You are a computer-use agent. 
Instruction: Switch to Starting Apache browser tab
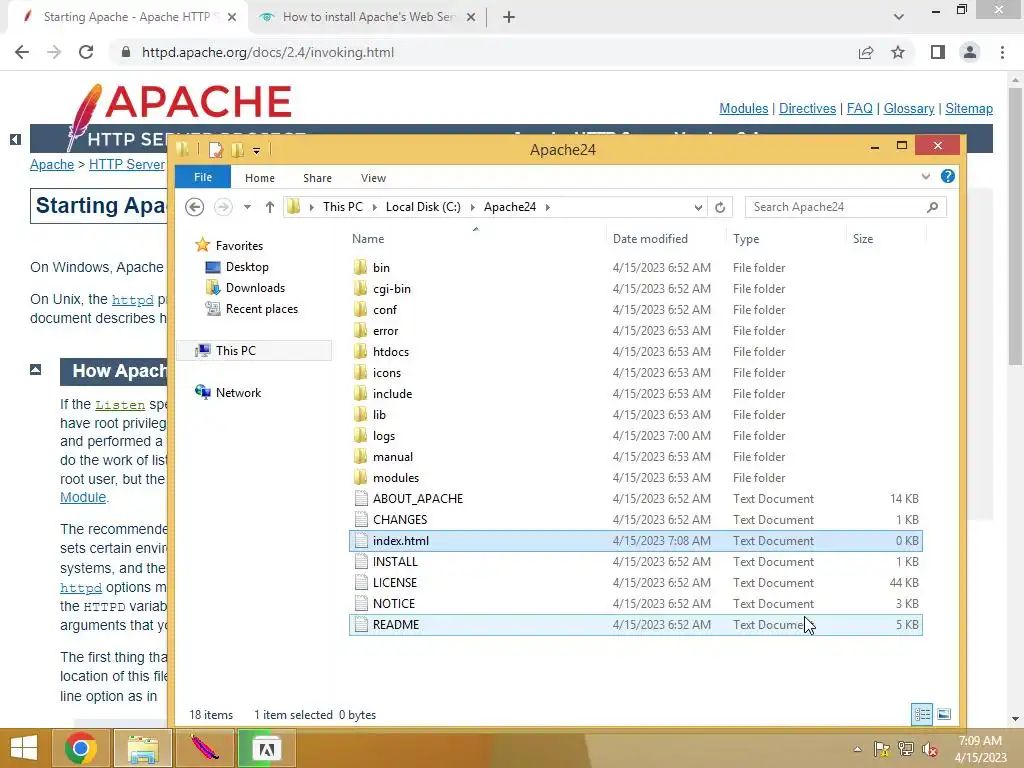[x=127, y=17]
